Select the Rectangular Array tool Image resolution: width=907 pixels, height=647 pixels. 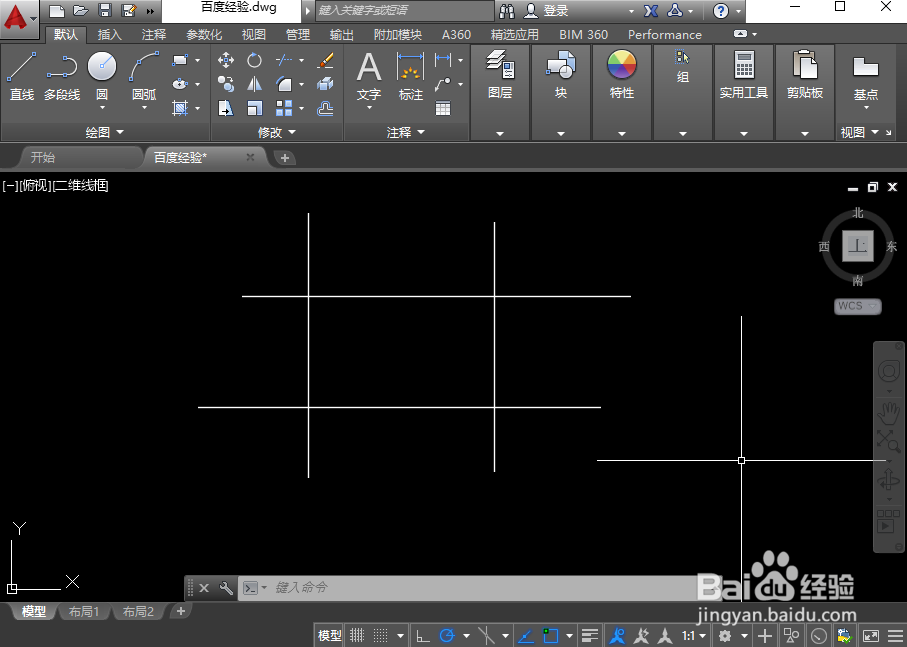tap(284, 108)
